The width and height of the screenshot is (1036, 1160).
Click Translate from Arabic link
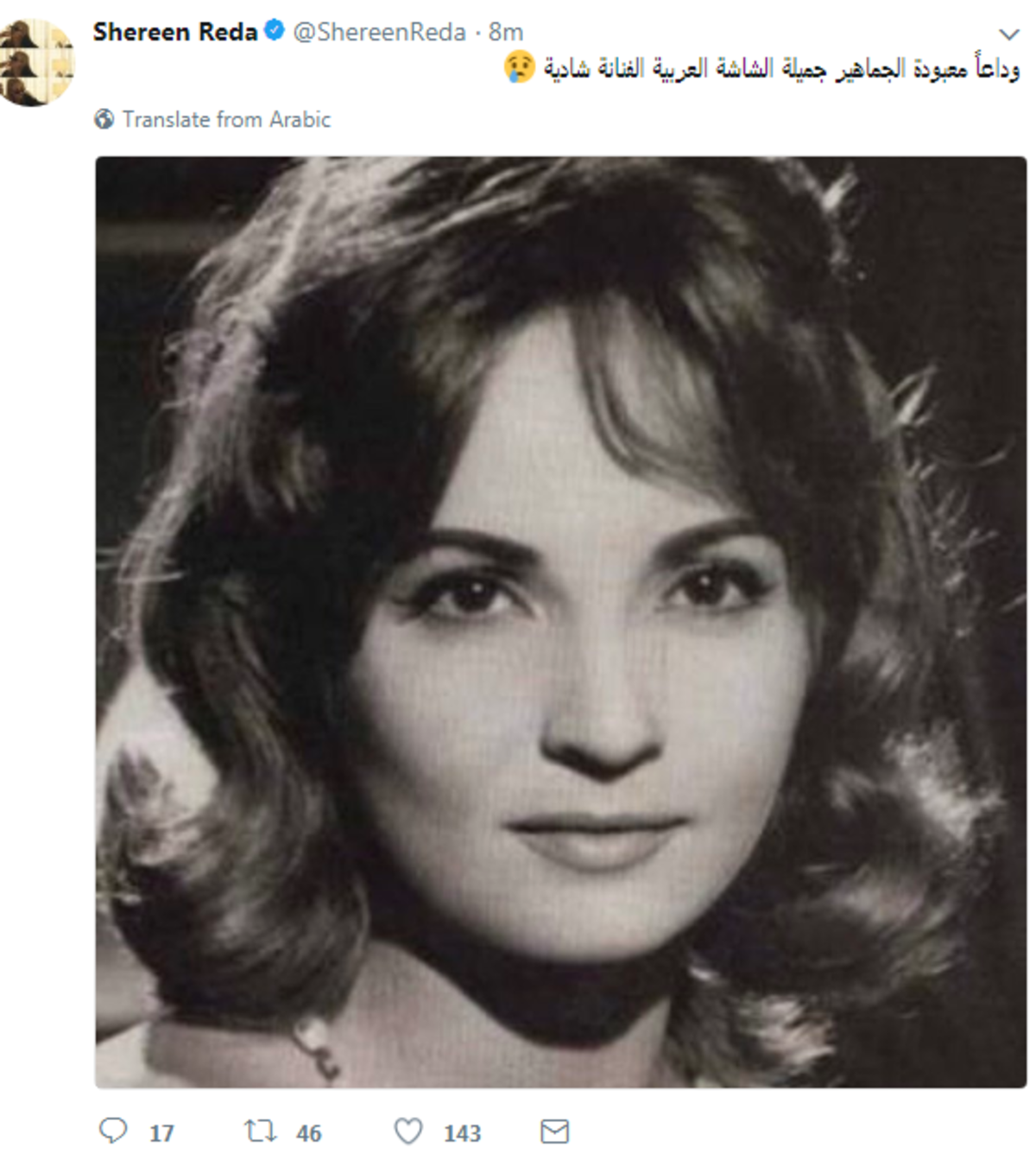point(226,119)
